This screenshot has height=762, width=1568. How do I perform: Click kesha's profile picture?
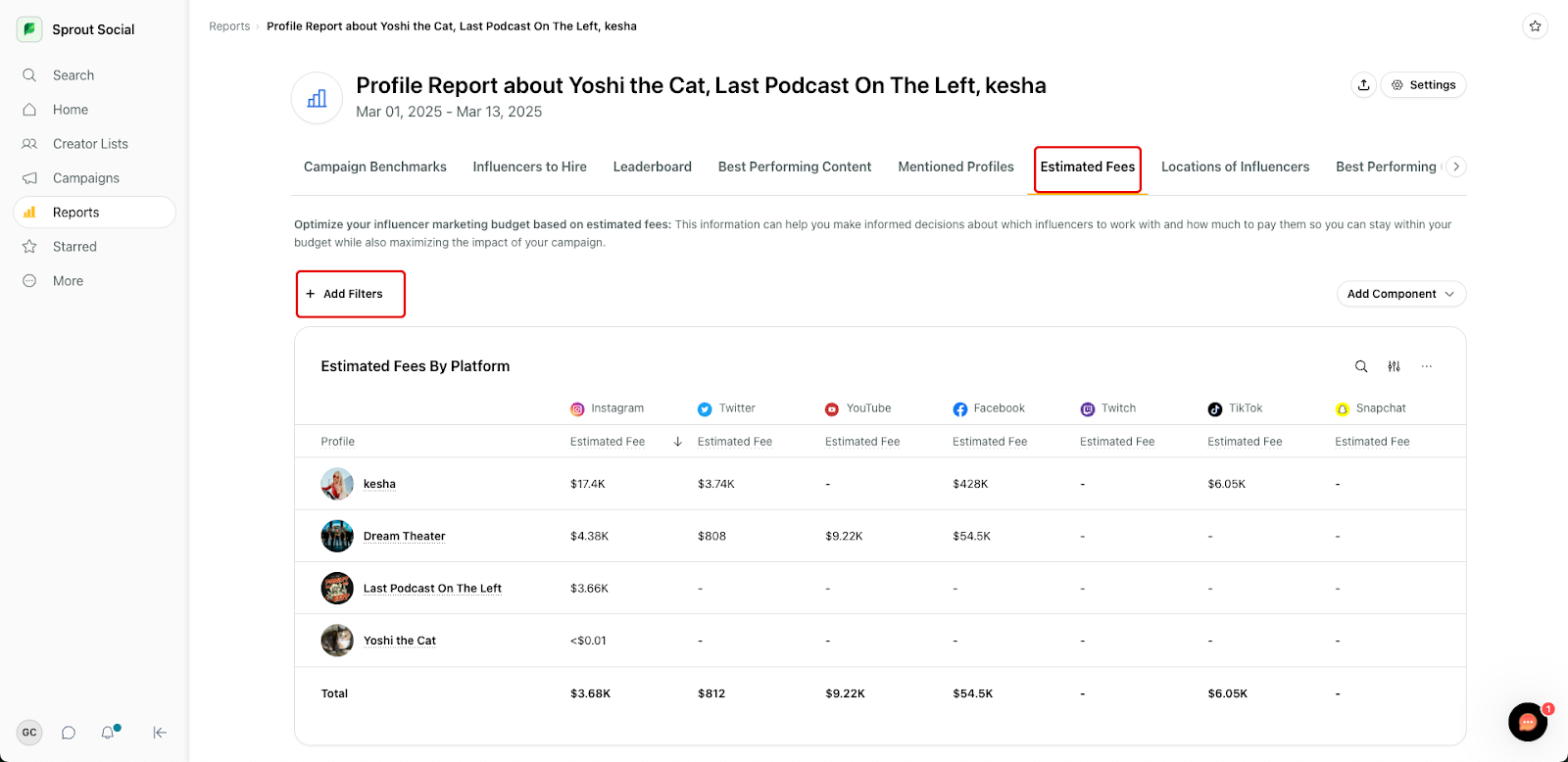[337, 484]
